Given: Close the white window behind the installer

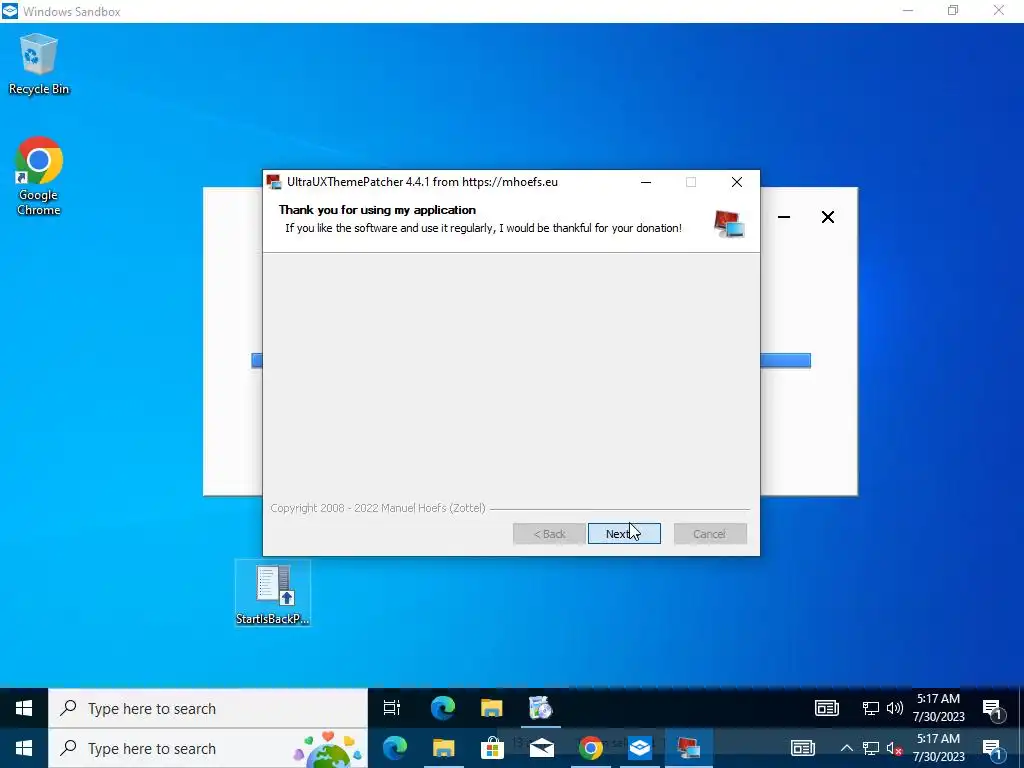Looking at the screenshot, I should click(x=827, y=217).
